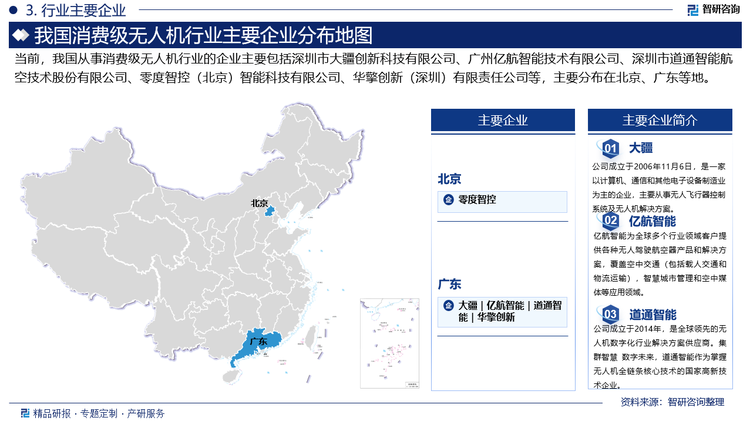Click the 广东 label on the map
This screenshot has height=421, width=750.
click(258, 342)
